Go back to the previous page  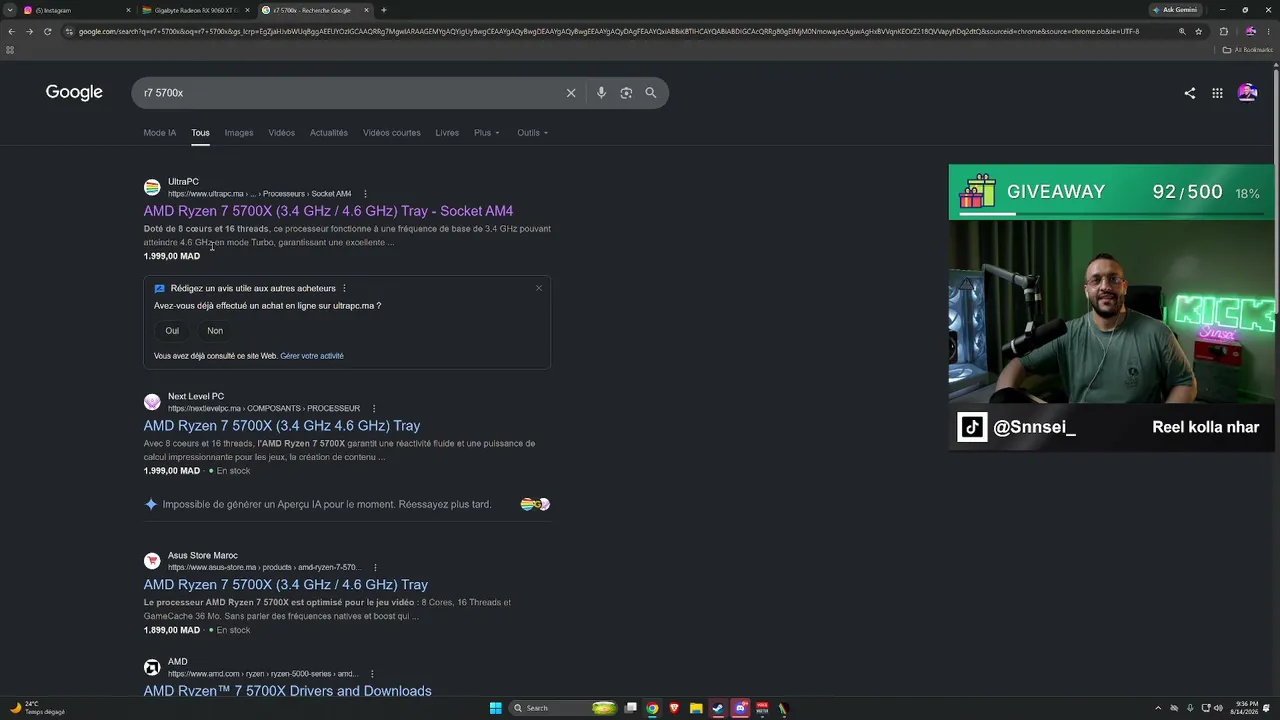11,31
